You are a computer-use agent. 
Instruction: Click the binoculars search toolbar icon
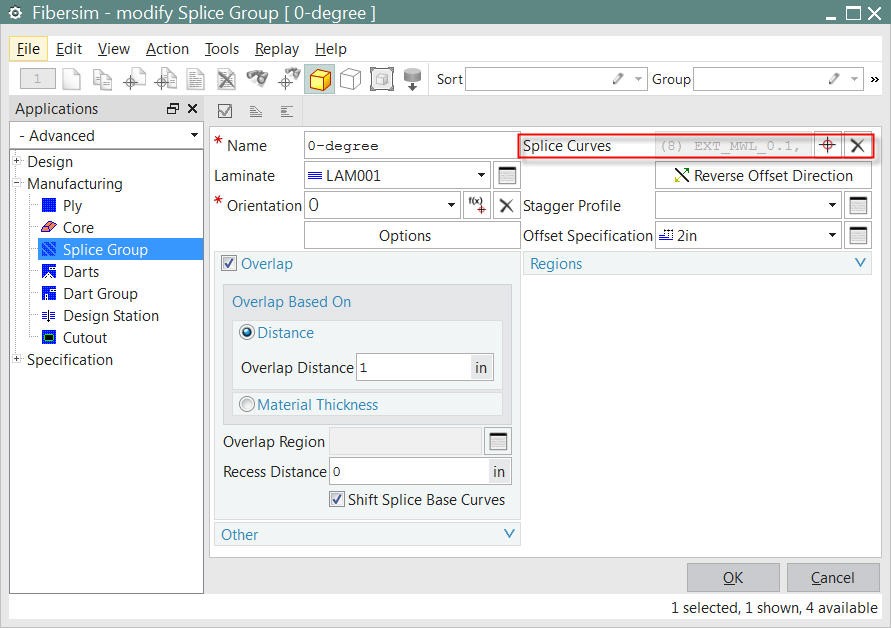click(257, 79)
